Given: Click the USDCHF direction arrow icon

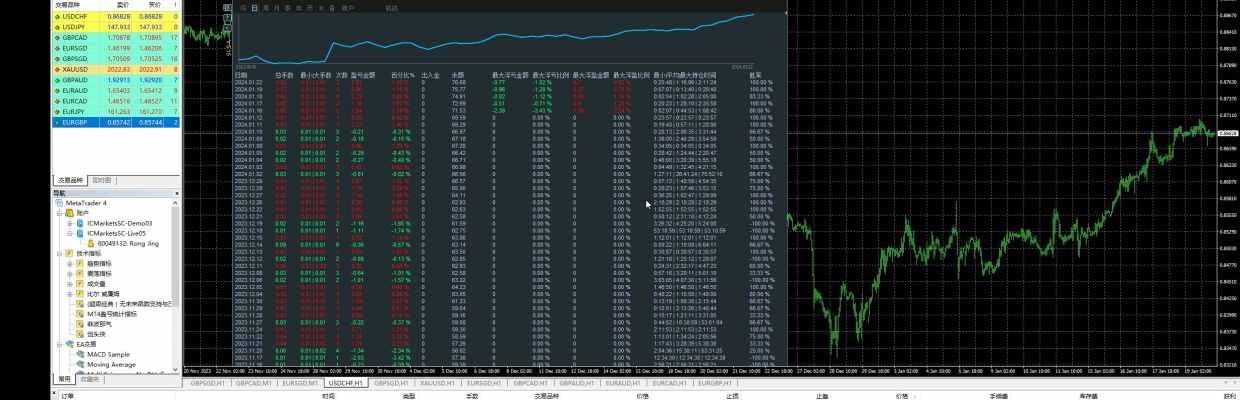Looking at the screenshot, I should pyautogui.click(x=58, y=17).
